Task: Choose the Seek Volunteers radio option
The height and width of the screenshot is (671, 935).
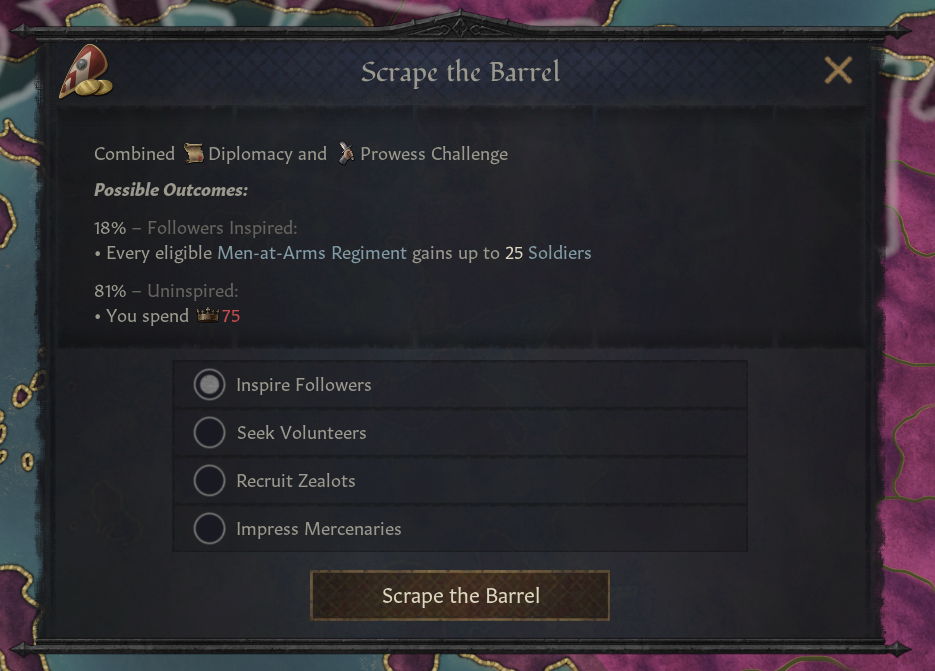Action: [x=209, y=433]
